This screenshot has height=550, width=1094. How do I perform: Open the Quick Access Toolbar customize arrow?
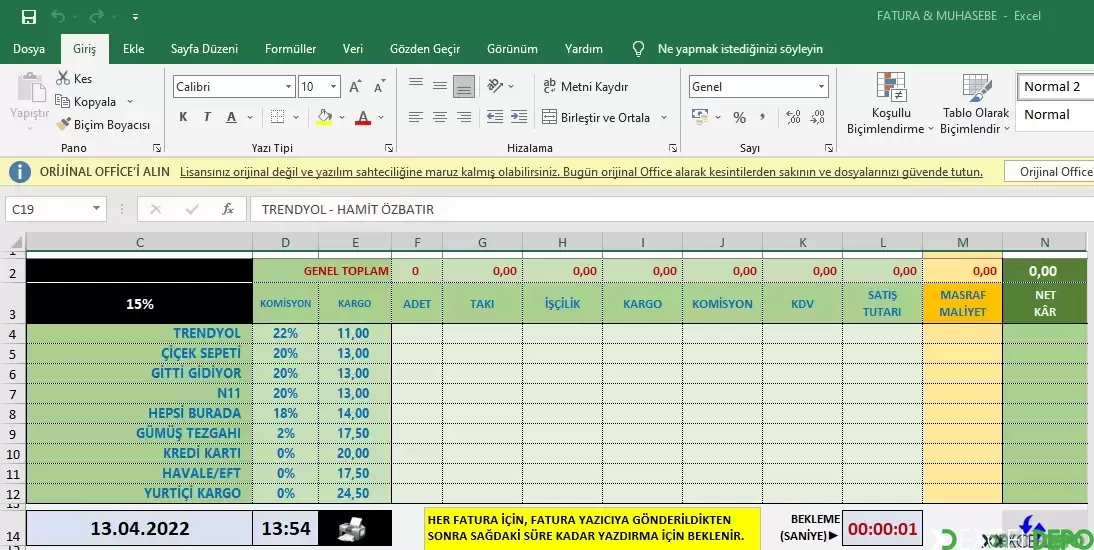(135, 17)
